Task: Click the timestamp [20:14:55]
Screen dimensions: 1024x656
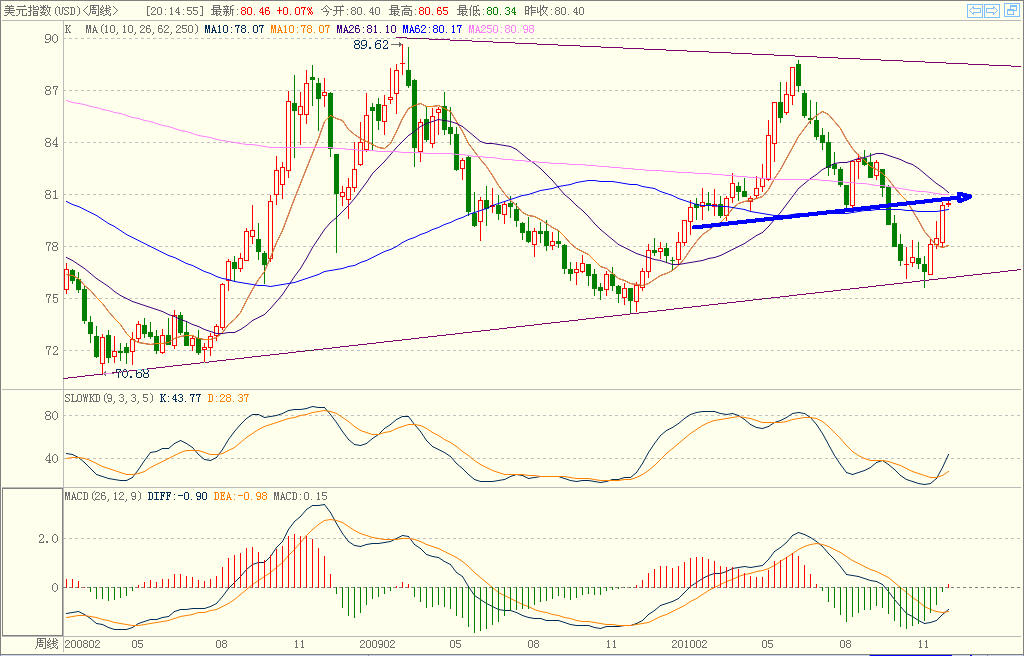Action: (x=174, y=11)
